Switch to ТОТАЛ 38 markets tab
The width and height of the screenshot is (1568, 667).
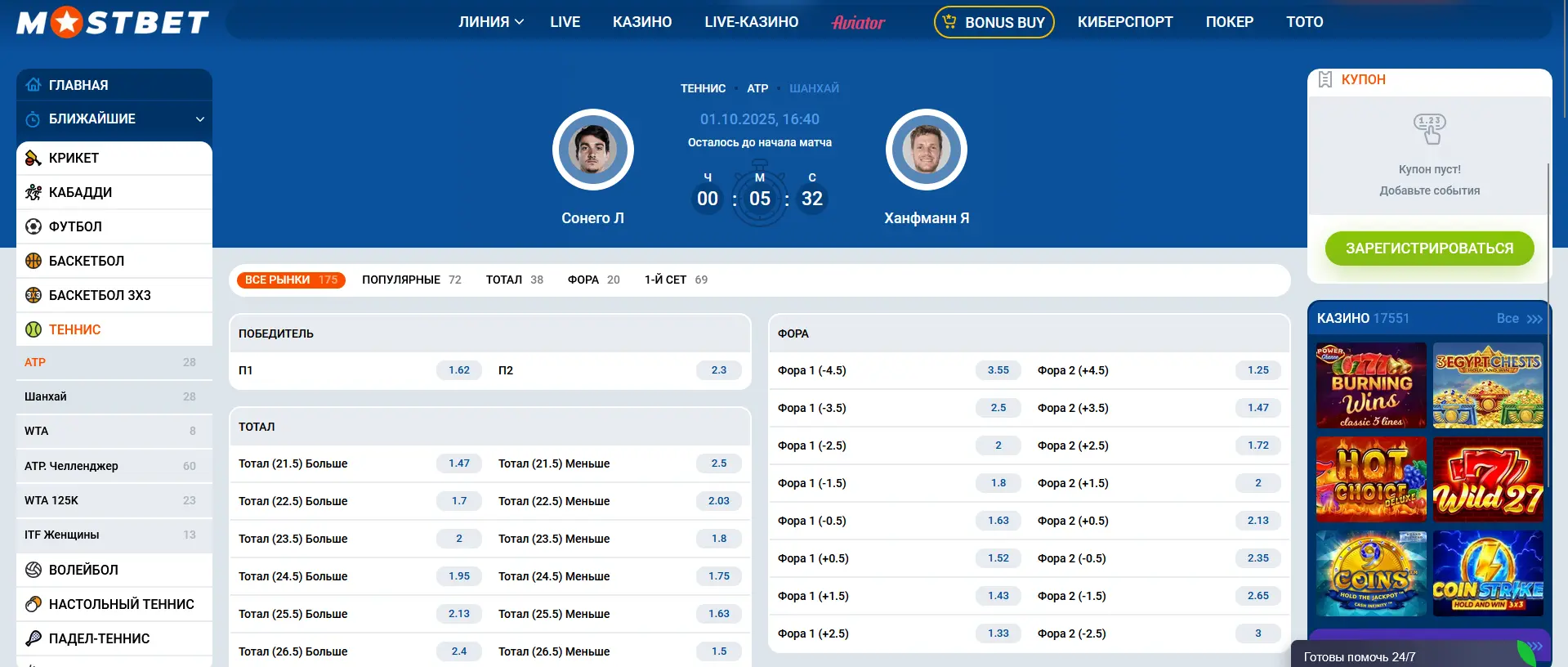click(515, 280)
